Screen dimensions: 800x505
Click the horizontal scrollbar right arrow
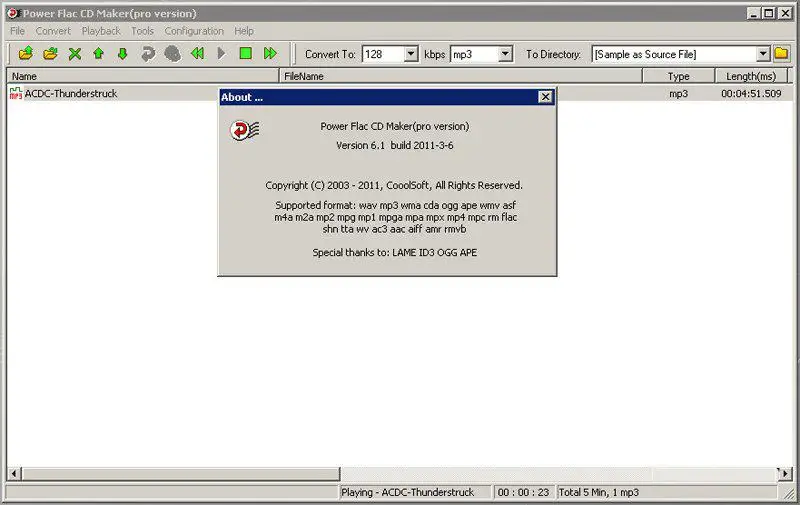click(x=785, y=474)
